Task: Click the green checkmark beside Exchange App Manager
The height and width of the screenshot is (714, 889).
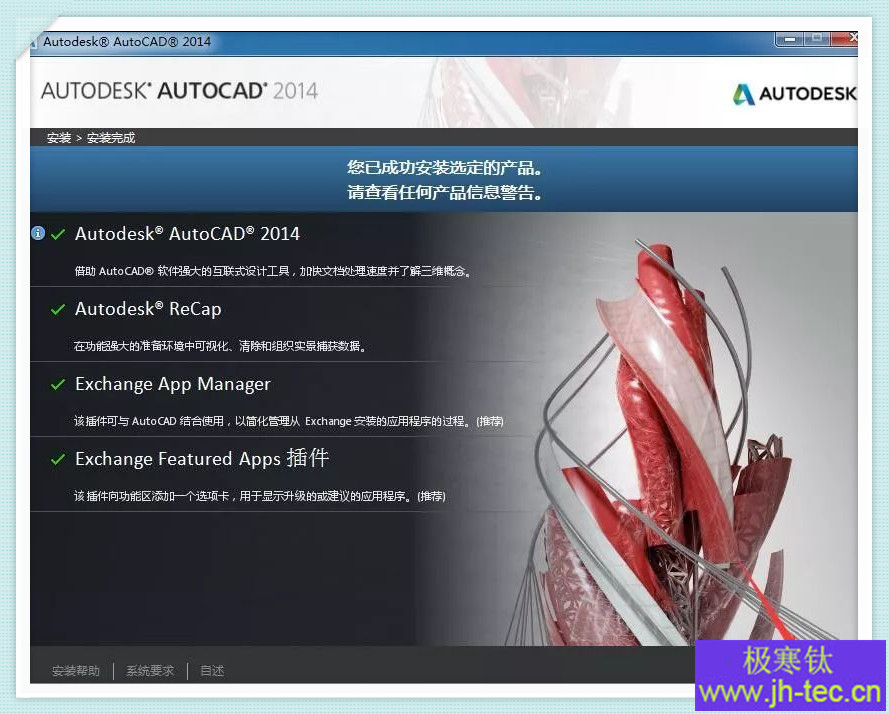Action: pos(58,385)
